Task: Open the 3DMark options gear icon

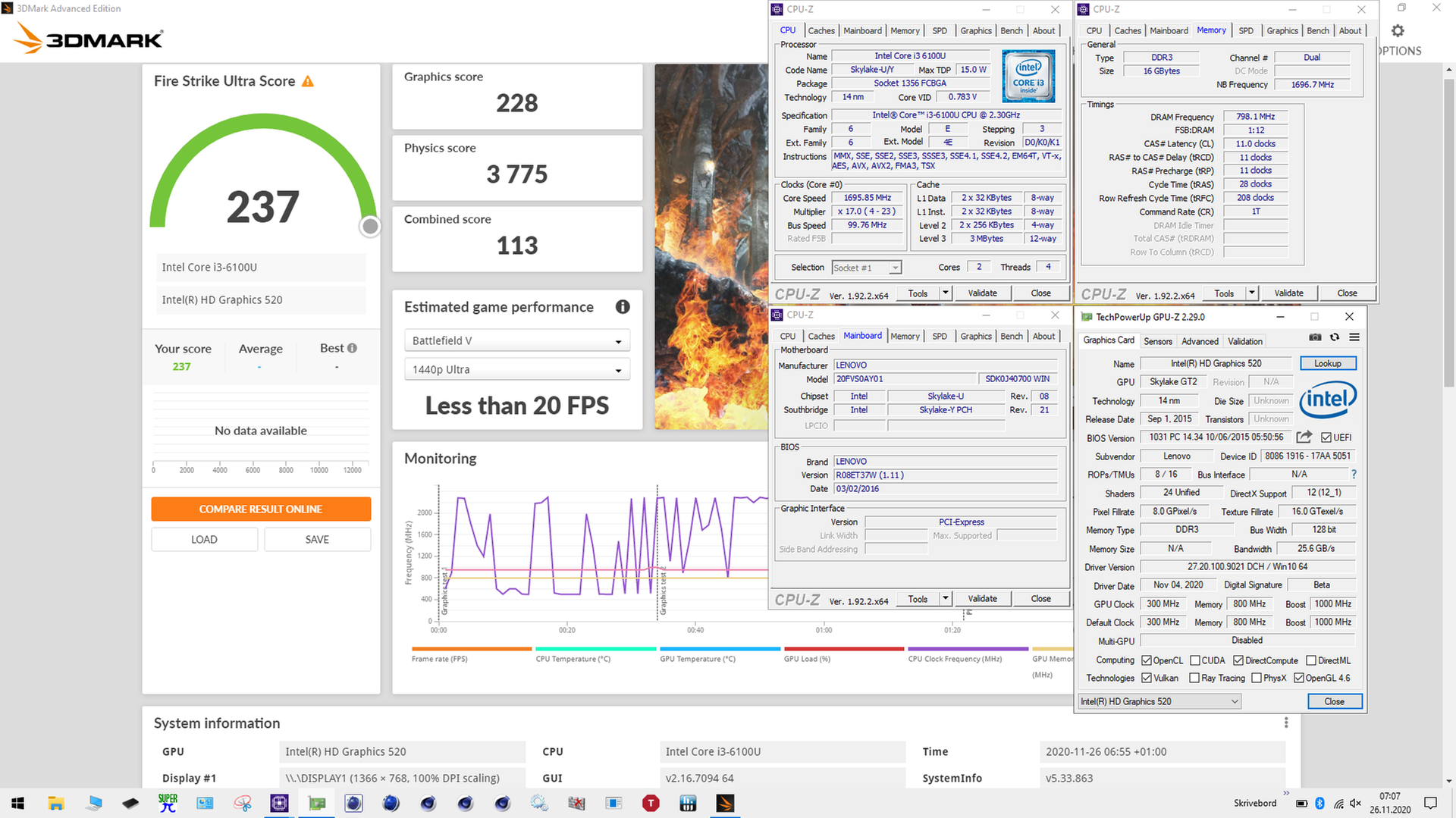Action: pyautogui.click(x=1398, y=31)
